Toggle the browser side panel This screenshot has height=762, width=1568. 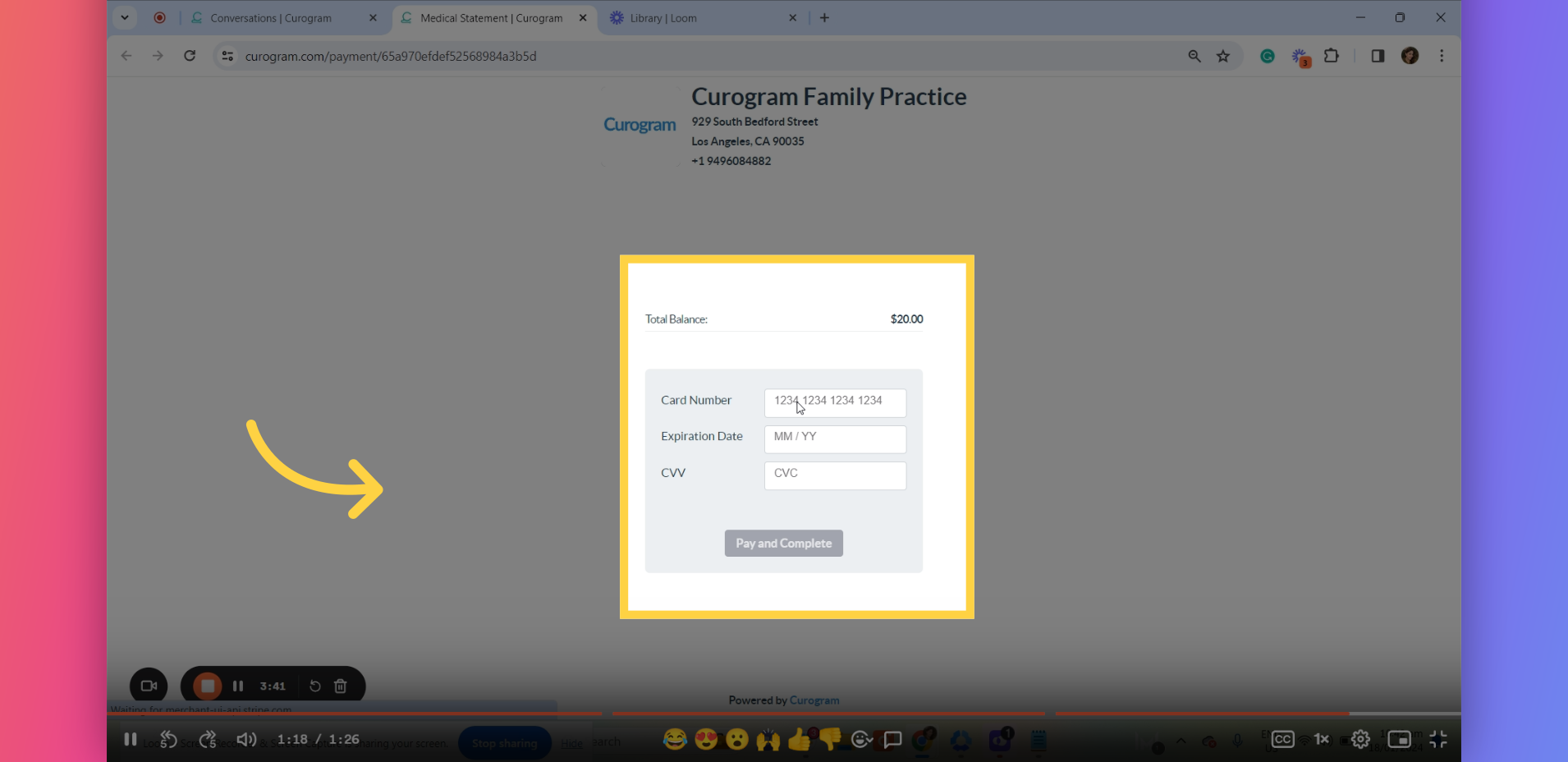1378,56
